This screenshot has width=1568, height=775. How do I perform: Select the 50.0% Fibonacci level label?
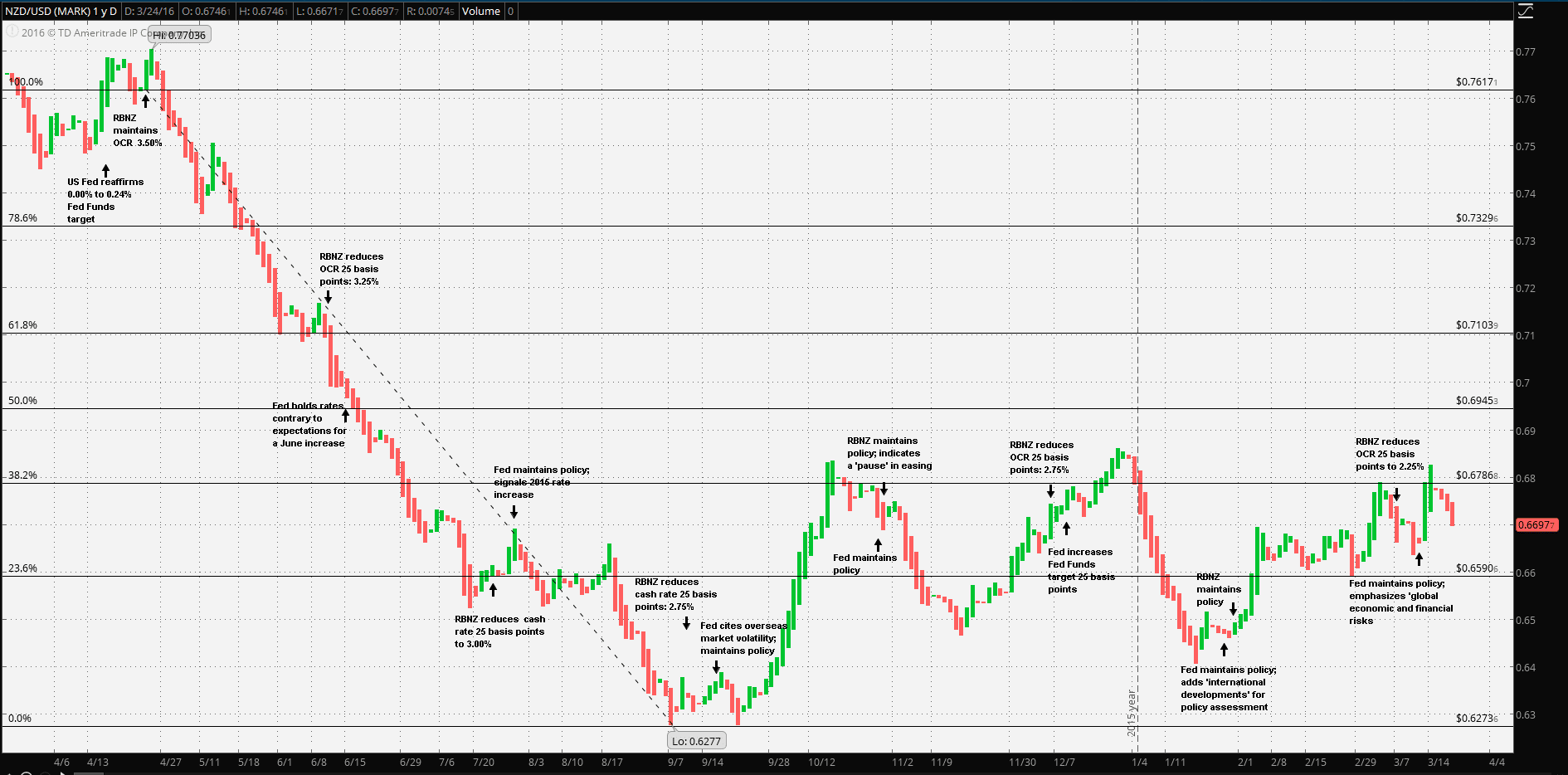point(22,401)
